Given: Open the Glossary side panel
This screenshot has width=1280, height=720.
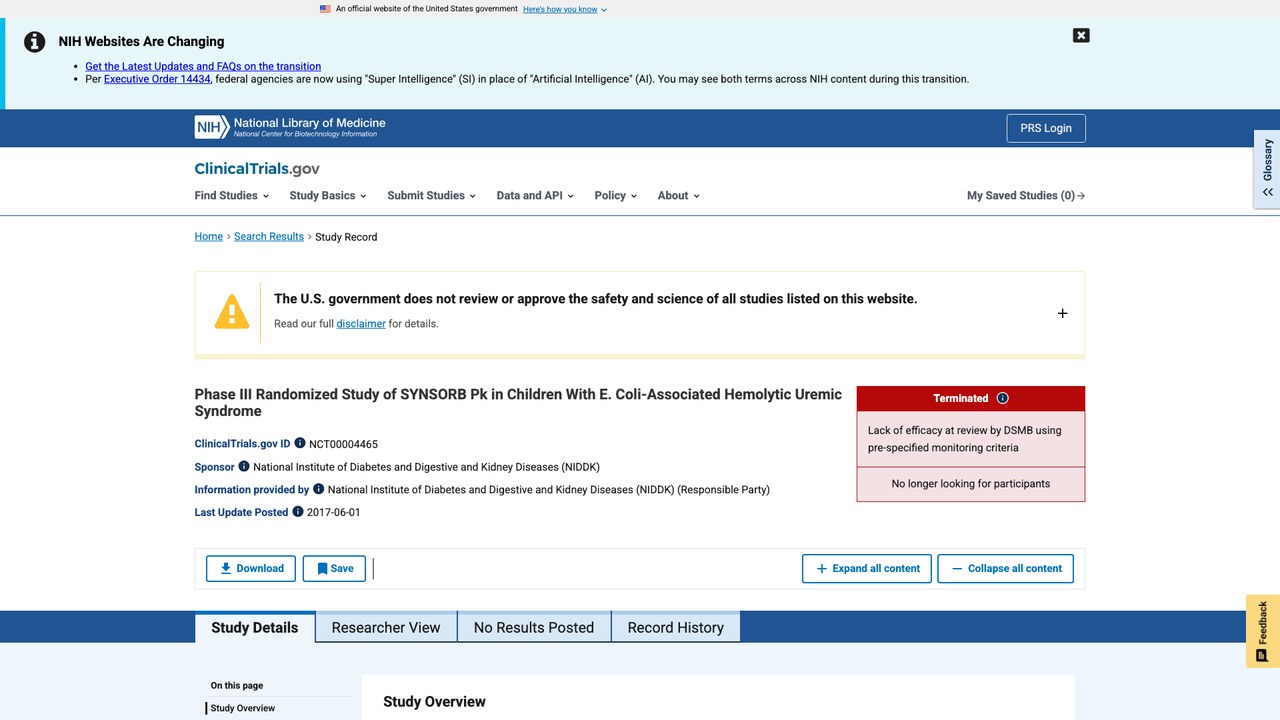Looking at the screenshot, I should 1267,168.
